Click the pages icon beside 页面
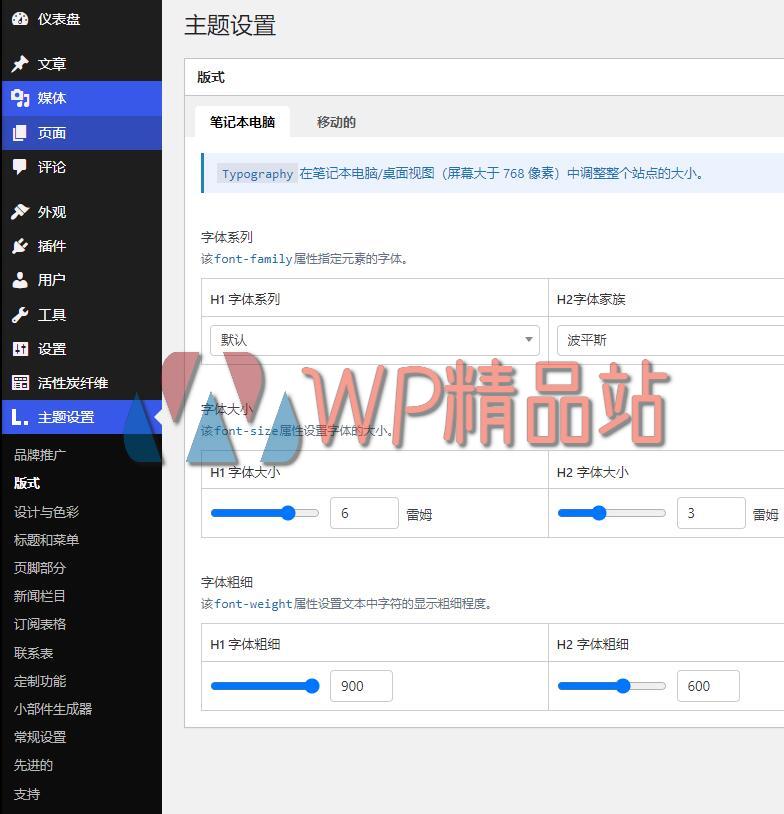The image size is (784, 814). [x=20, y=132]
